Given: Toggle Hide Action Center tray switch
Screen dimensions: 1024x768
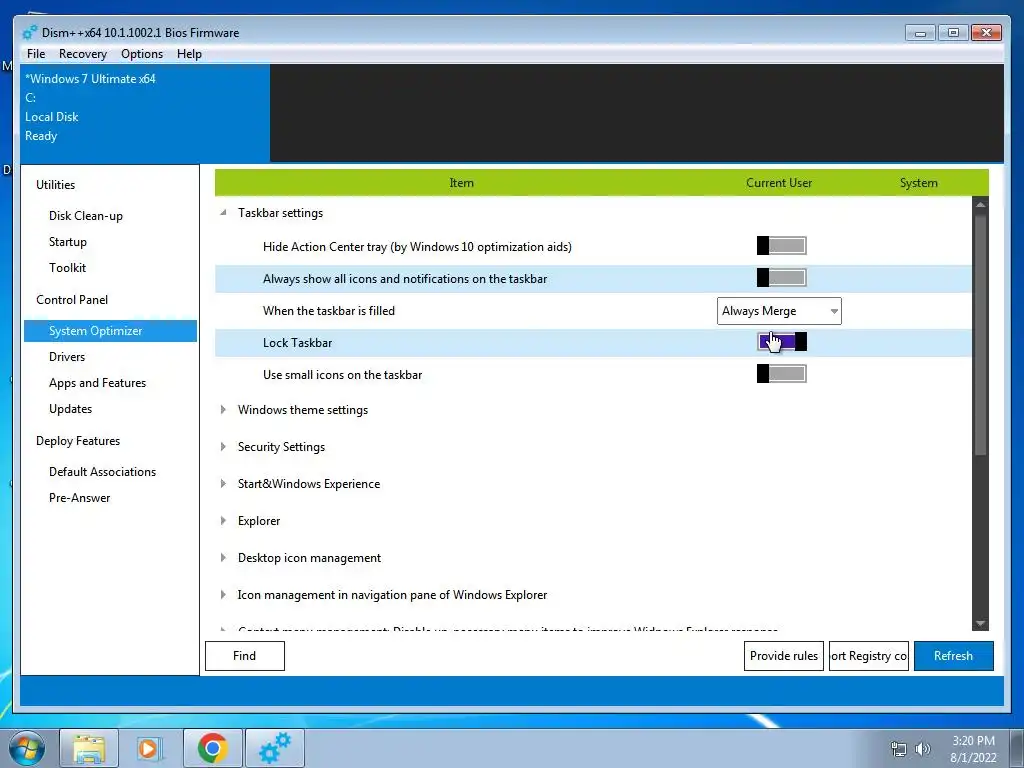Looking at the screenshot, I should 782,246.
